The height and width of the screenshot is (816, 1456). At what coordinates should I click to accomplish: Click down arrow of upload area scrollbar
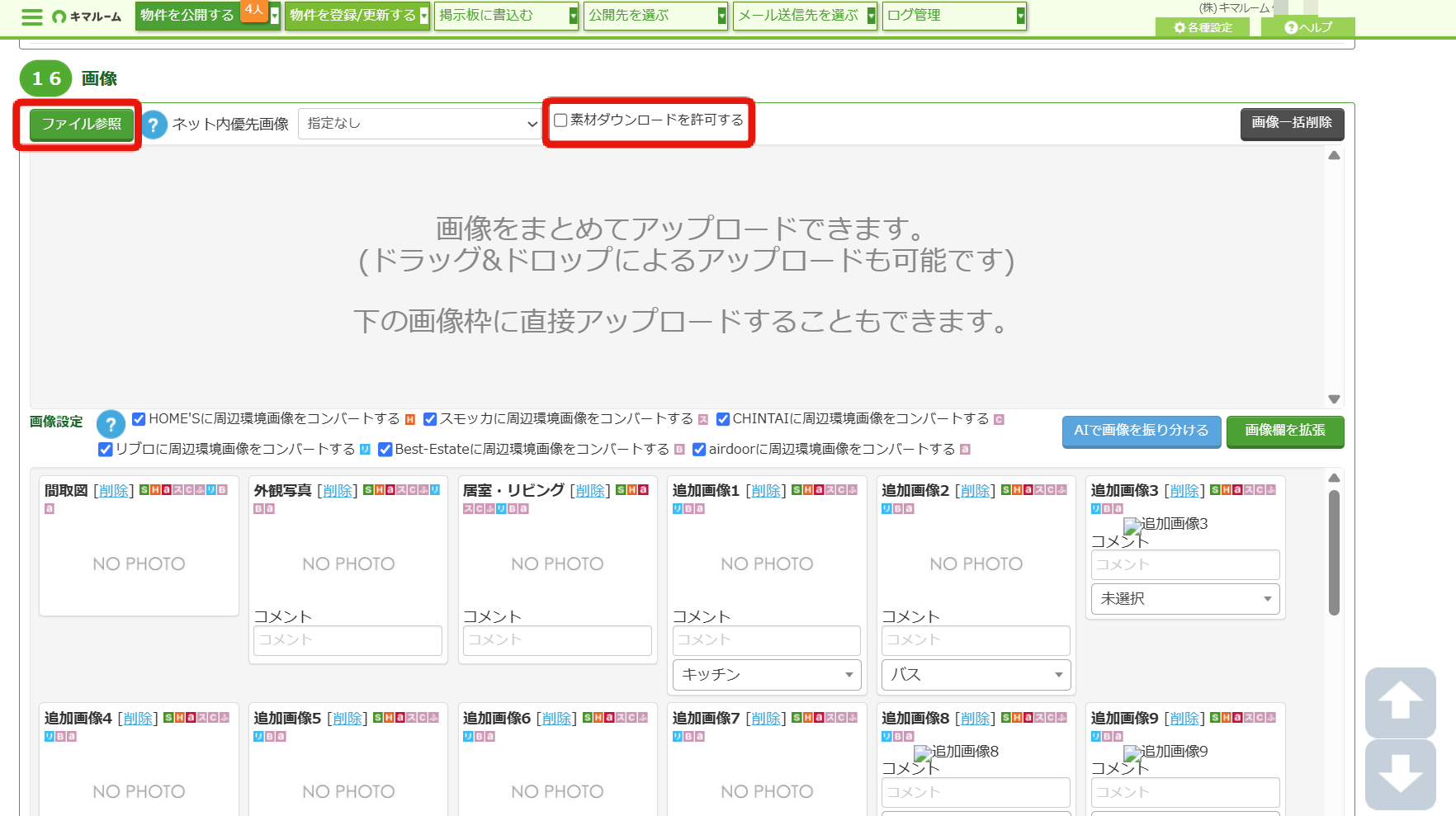click(x=1334, y=399)
